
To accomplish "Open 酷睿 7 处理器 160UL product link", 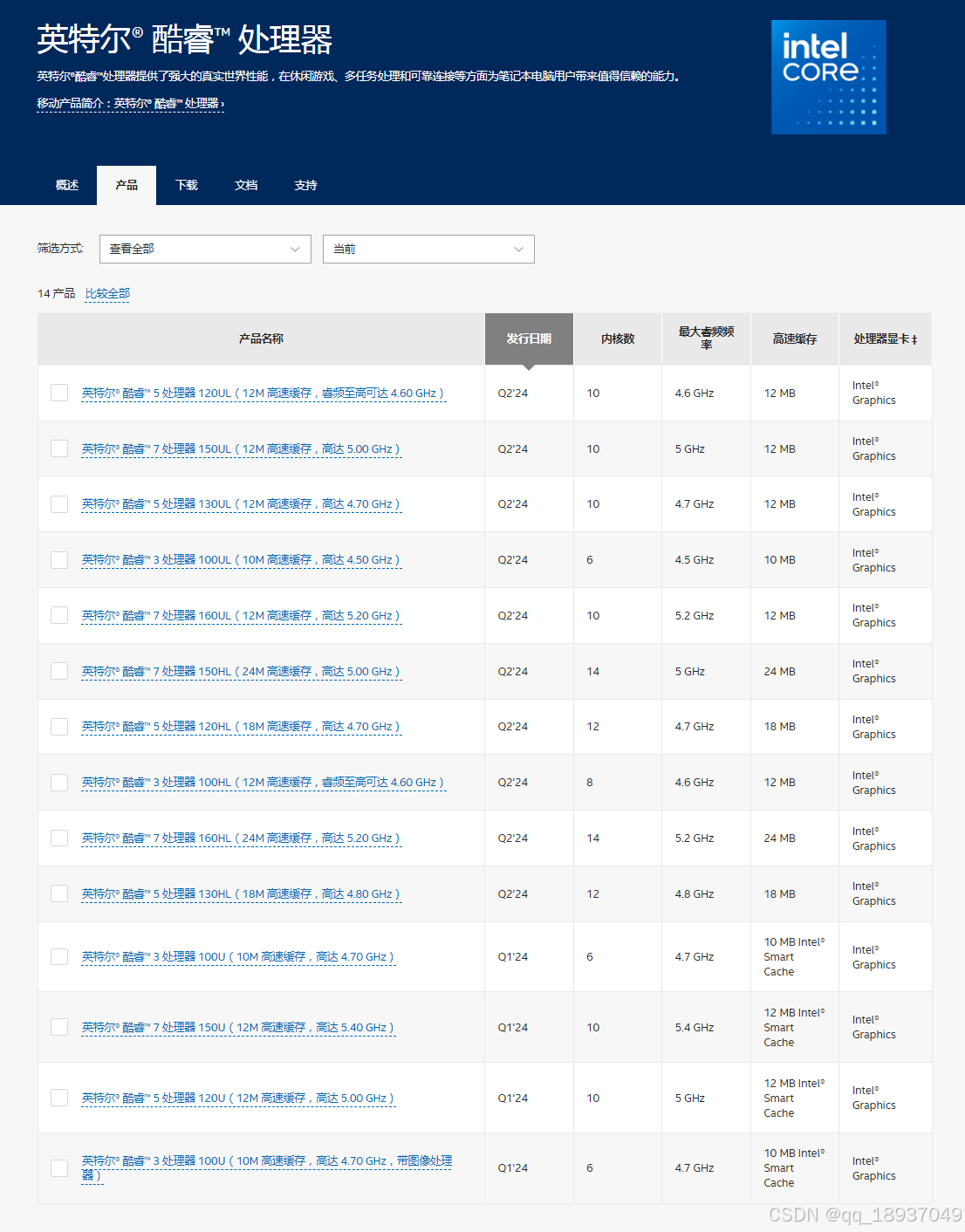I will [x=241, y=616].
